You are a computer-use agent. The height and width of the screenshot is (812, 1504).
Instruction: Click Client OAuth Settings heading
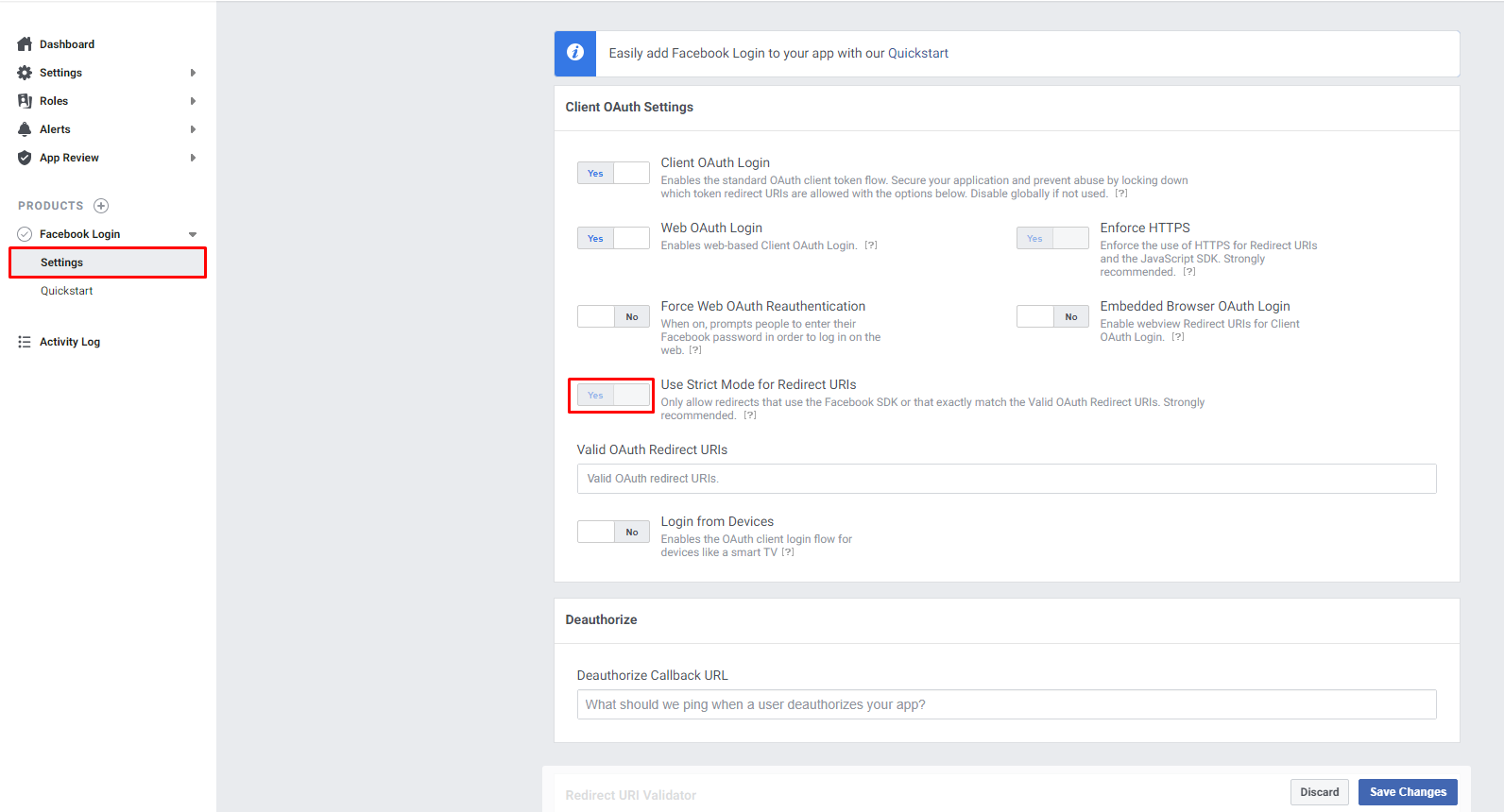point(629,107)
